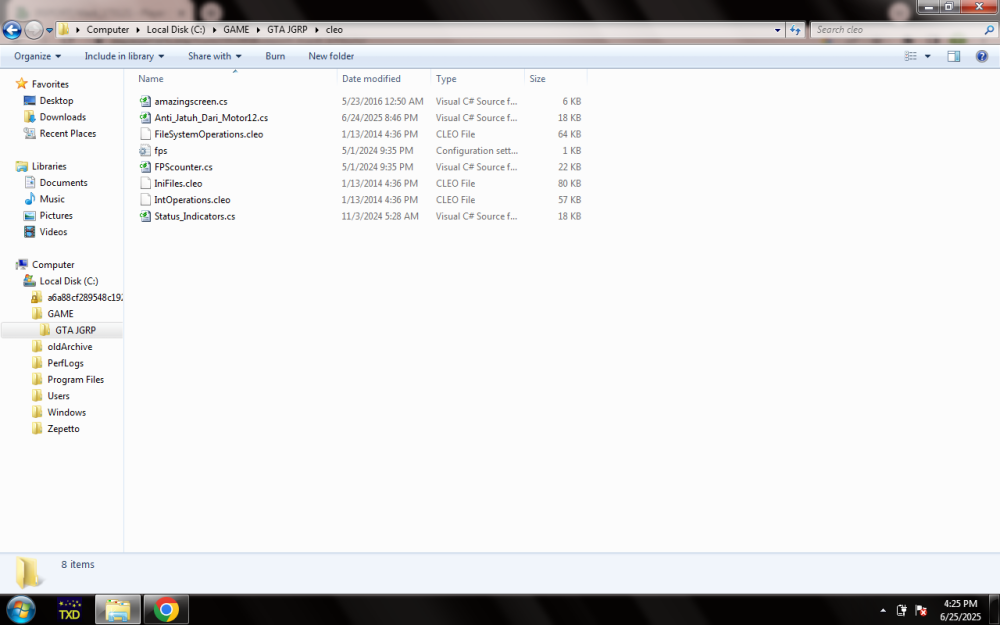Open the view options dropdown arrow
The width and height of the screenshot is (1000, 625).
click(928, 56)
